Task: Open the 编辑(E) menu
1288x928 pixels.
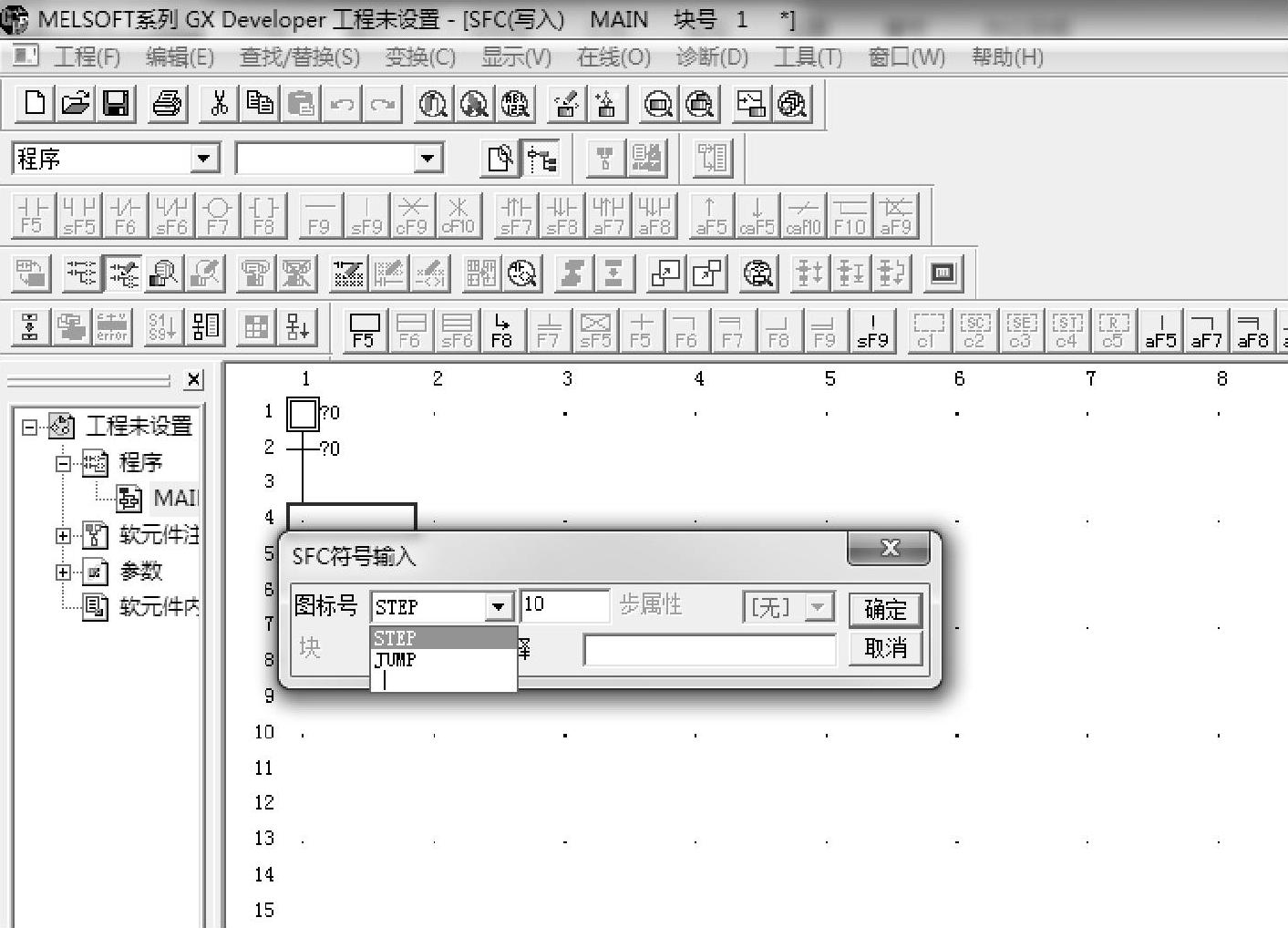Action: coord(180,57)
